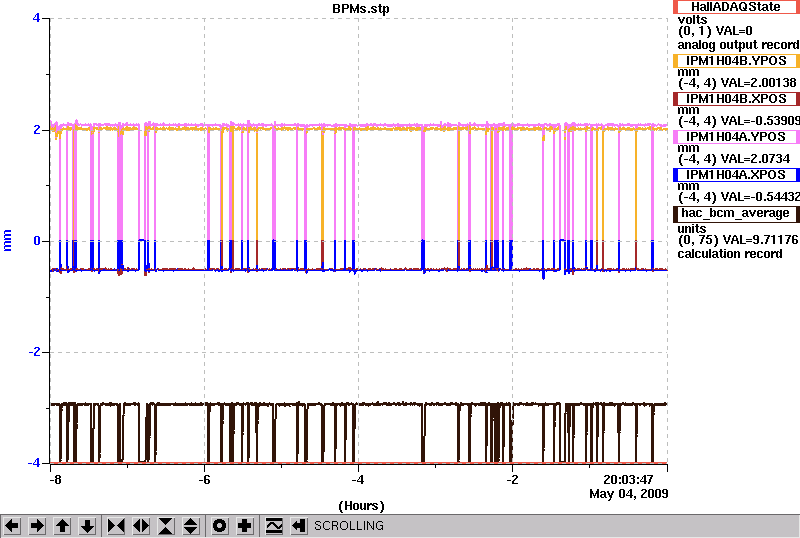Viewport: 800px width, 538px height.
Task: Click the SCROLLING status label
Action: [348, 526]
